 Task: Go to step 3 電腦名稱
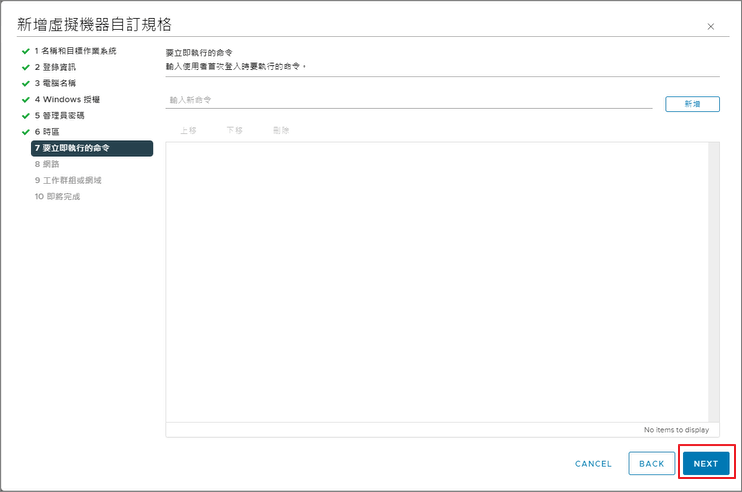coord(55,83)
